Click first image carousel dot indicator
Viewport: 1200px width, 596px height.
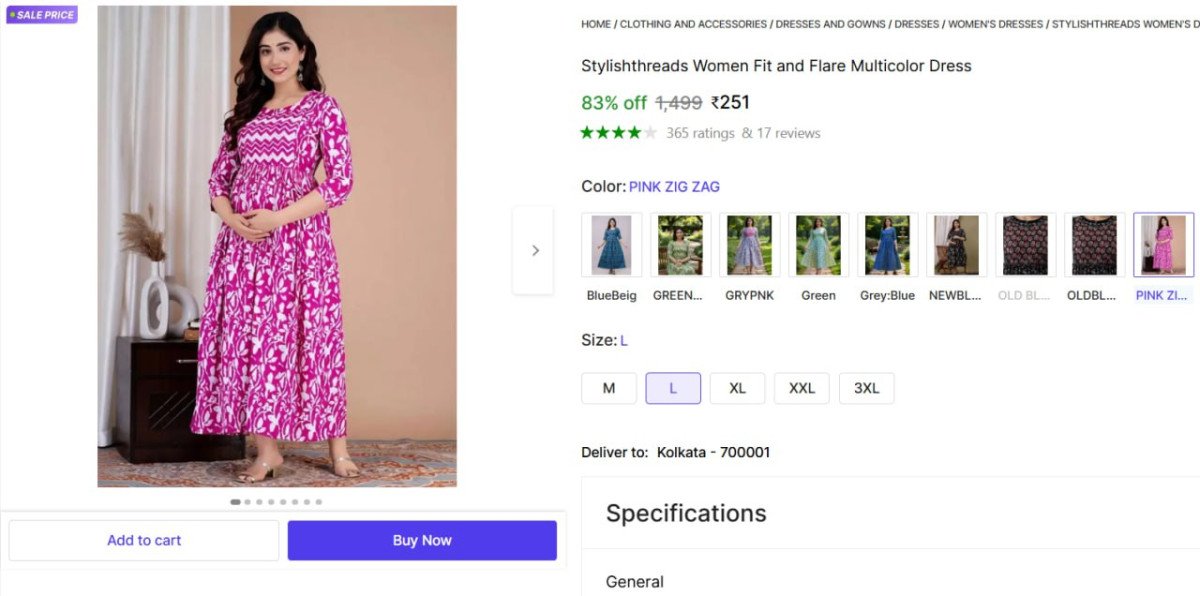click(235, 502)
